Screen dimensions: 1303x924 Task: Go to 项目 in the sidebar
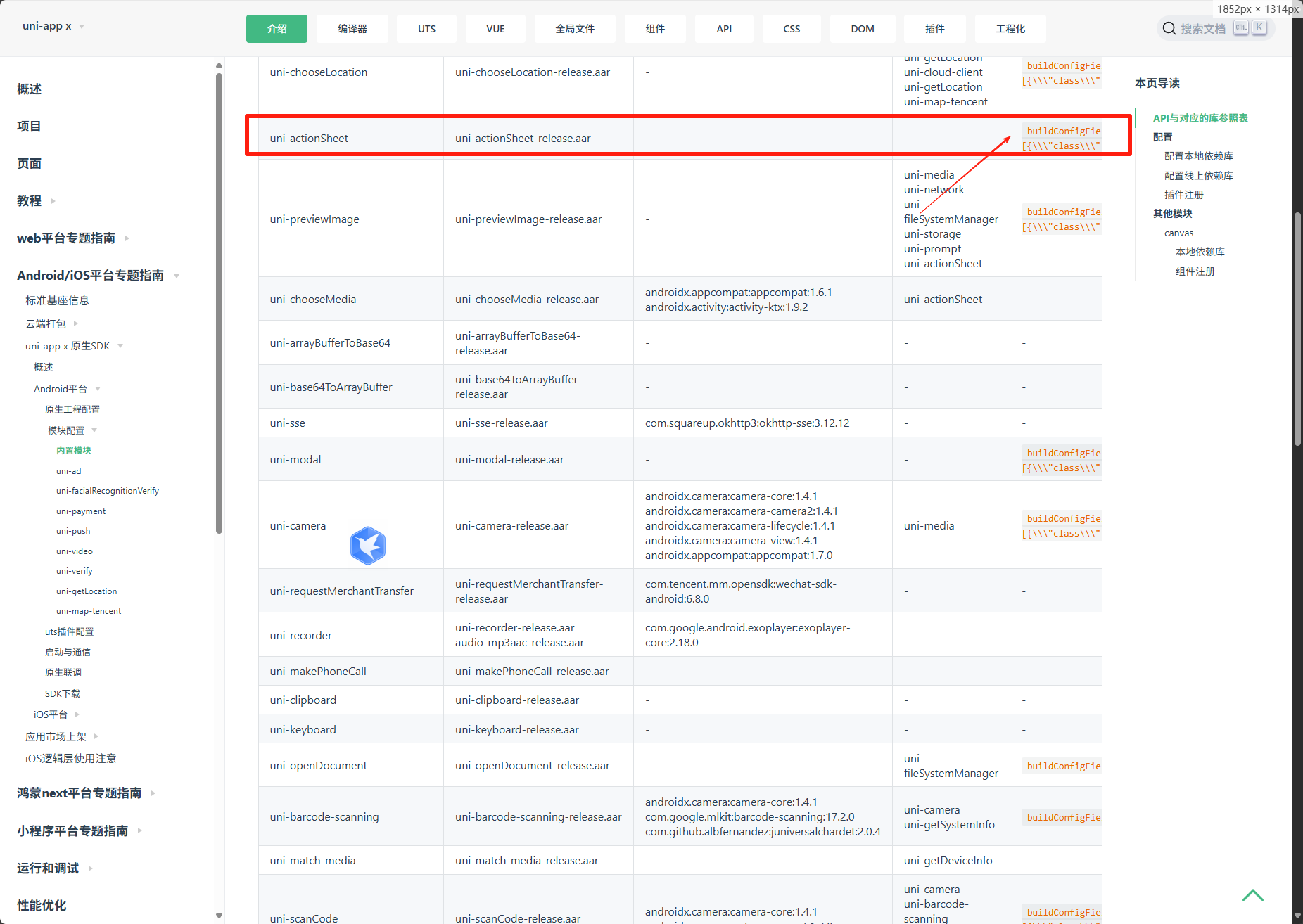tap(30, 127)
